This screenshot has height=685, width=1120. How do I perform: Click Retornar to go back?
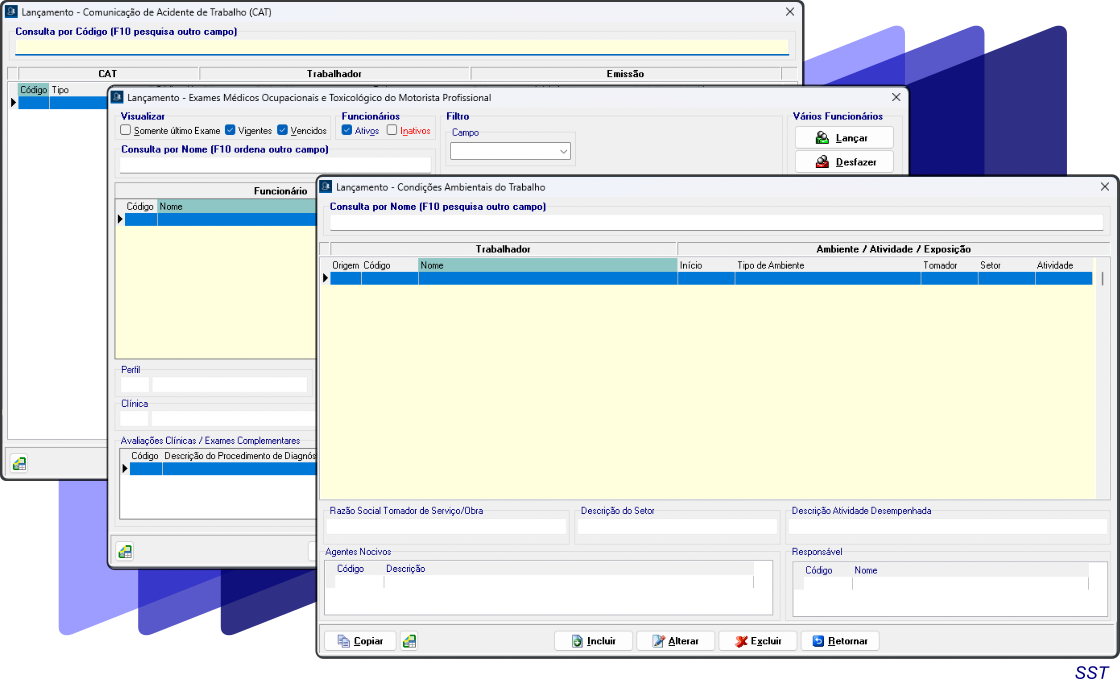coord(840,641)
